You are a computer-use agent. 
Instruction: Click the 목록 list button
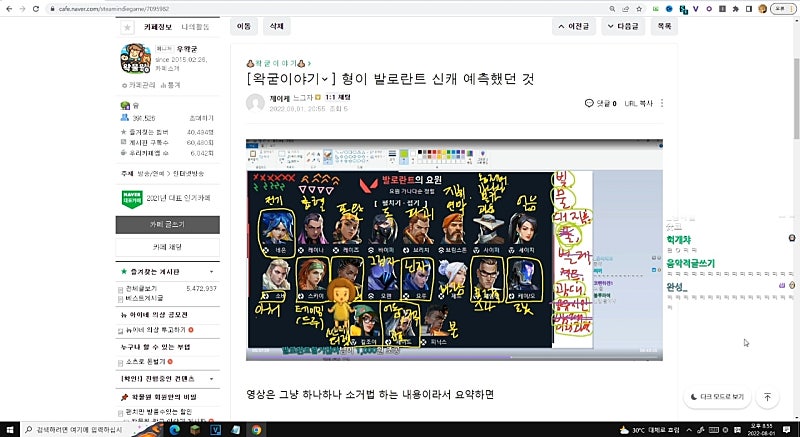(x=664, y=26)
